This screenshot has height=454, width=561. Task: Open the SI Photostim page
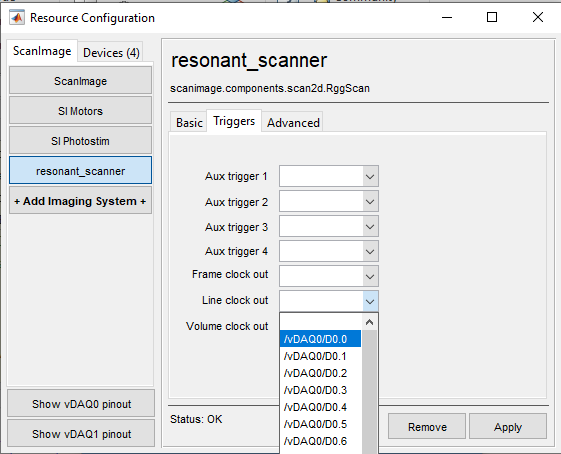click(81, 141)
